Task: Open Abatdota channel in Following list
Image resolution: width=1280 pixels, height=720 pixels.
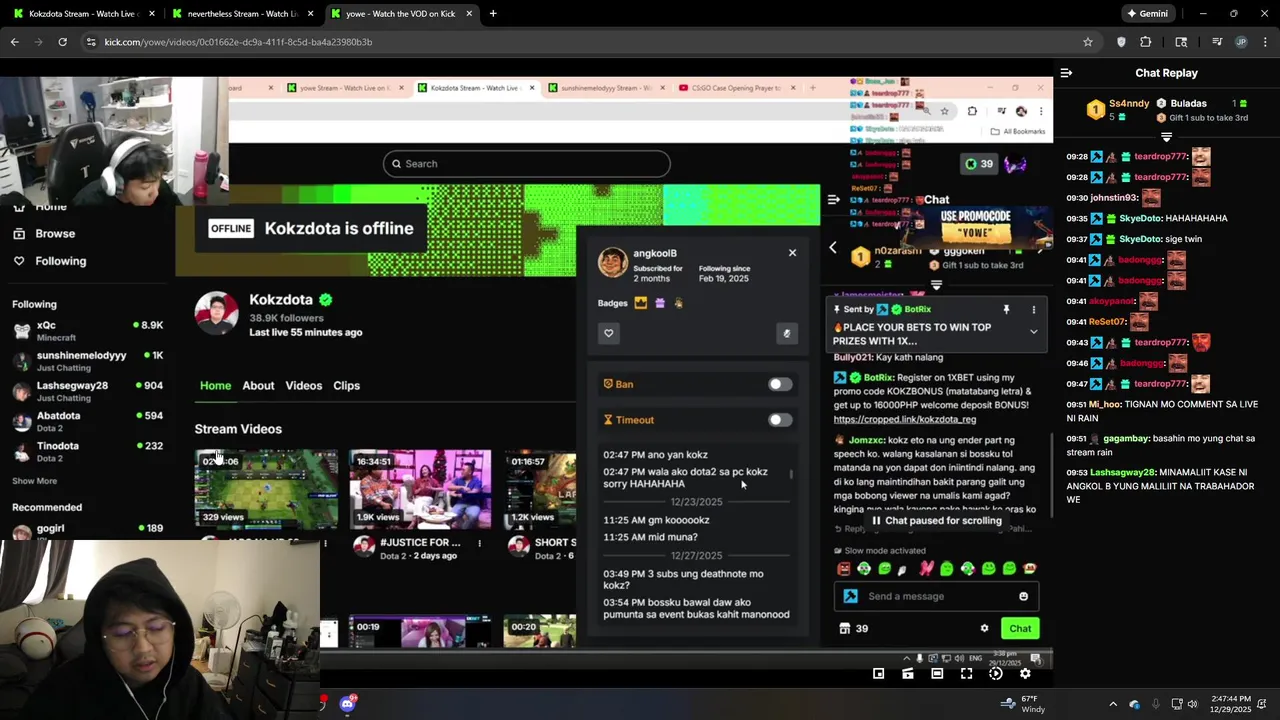Action: [87, 421]
